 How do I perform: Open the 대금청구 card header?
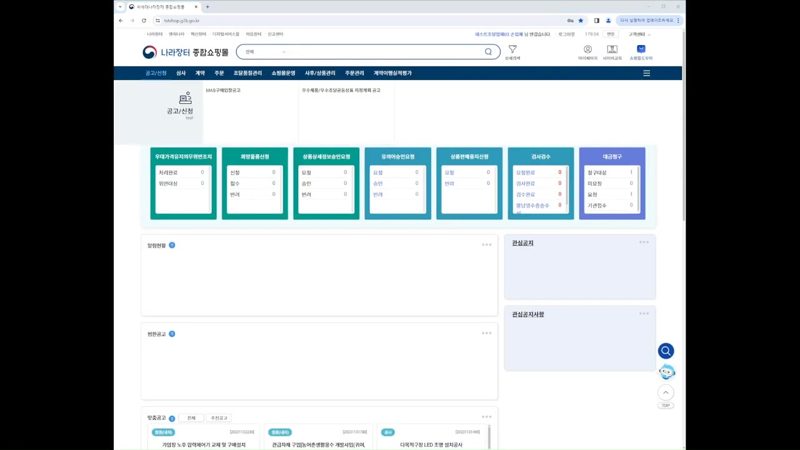pos(612,157)
